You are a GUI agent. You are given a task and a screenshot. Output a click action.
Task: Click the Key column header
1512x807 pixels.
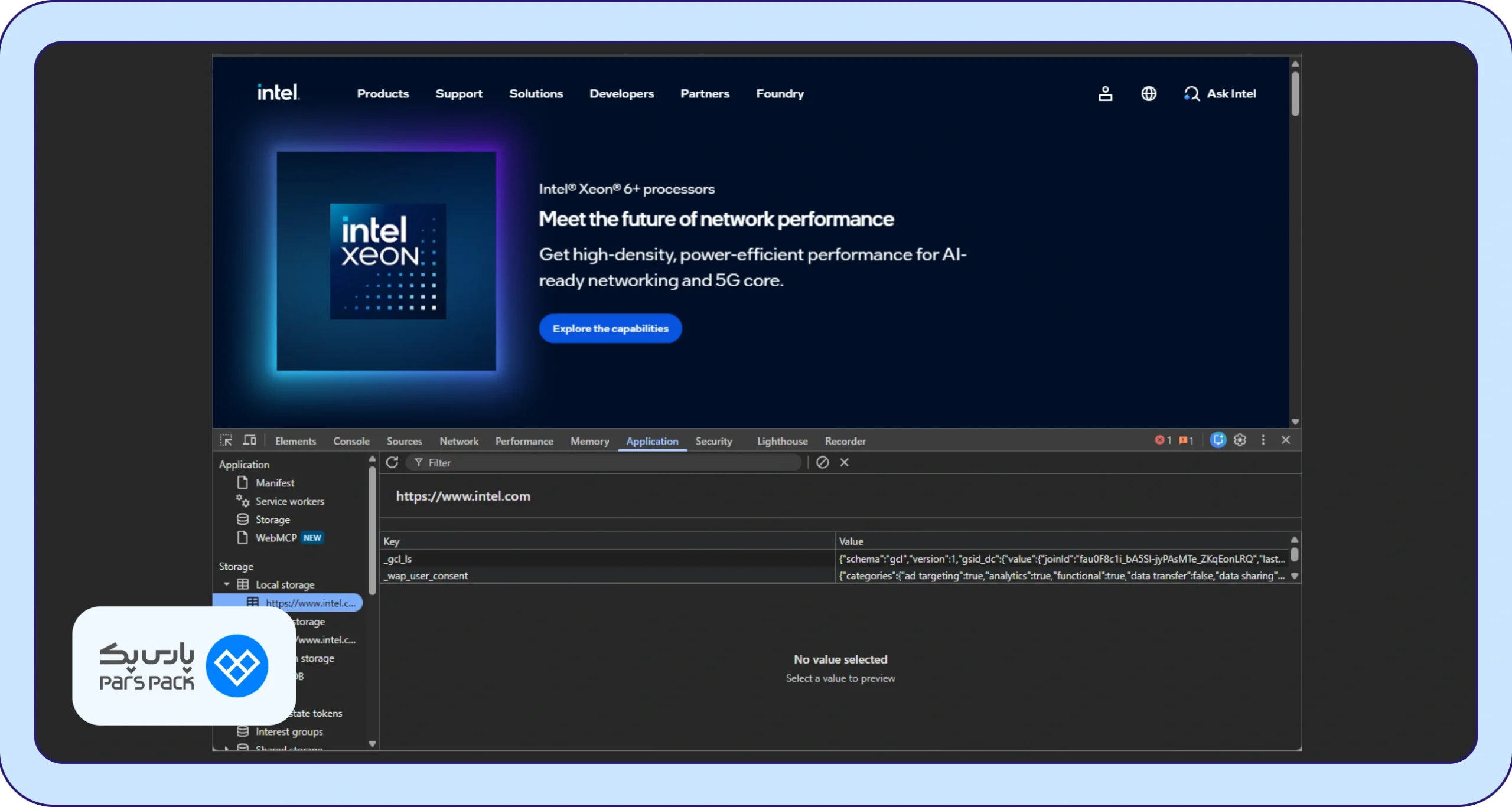pyautogui.click(x=608, y=541)
